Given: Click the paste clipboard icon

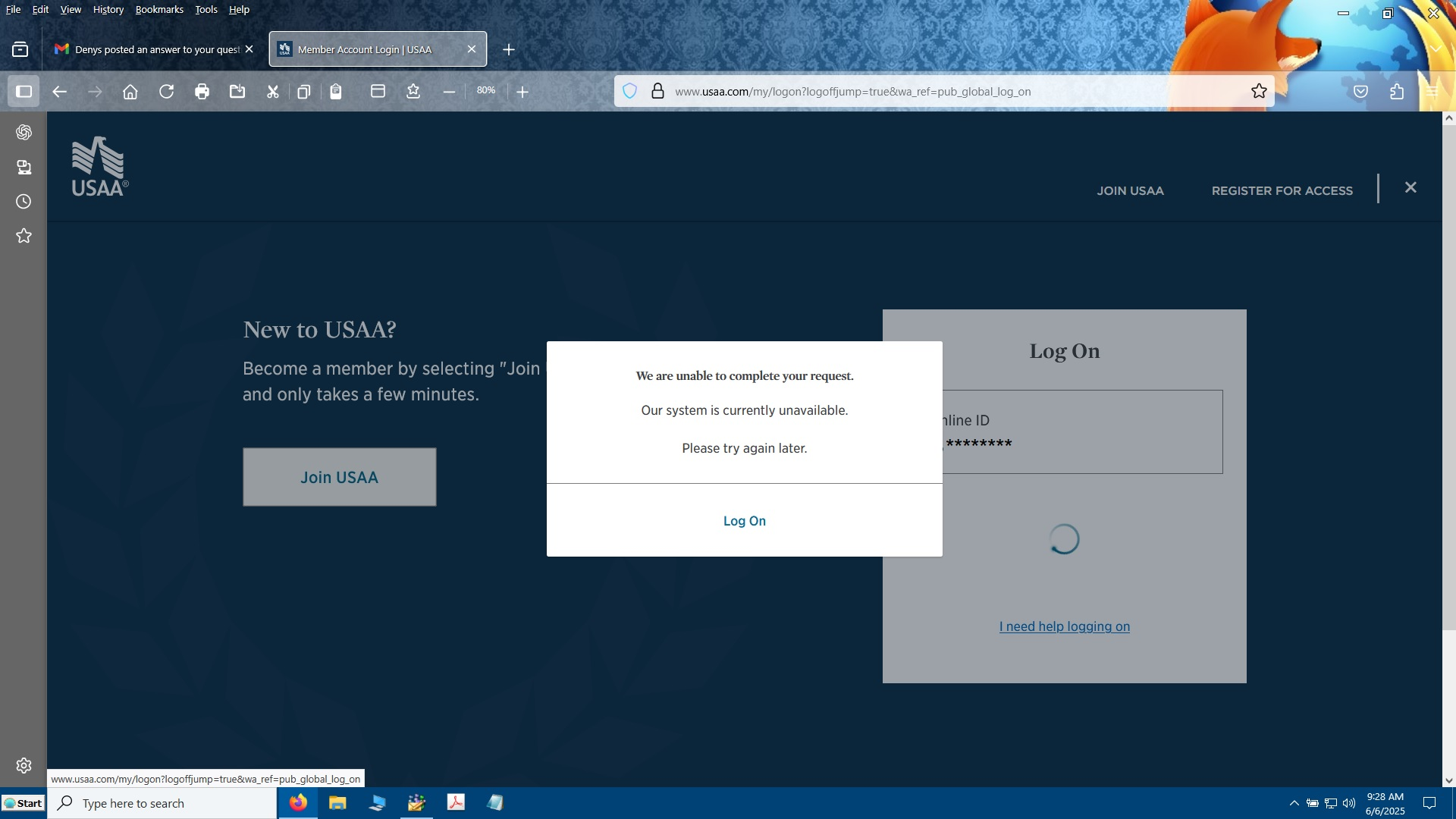Looking at the screenshot, I should point(336,92).
